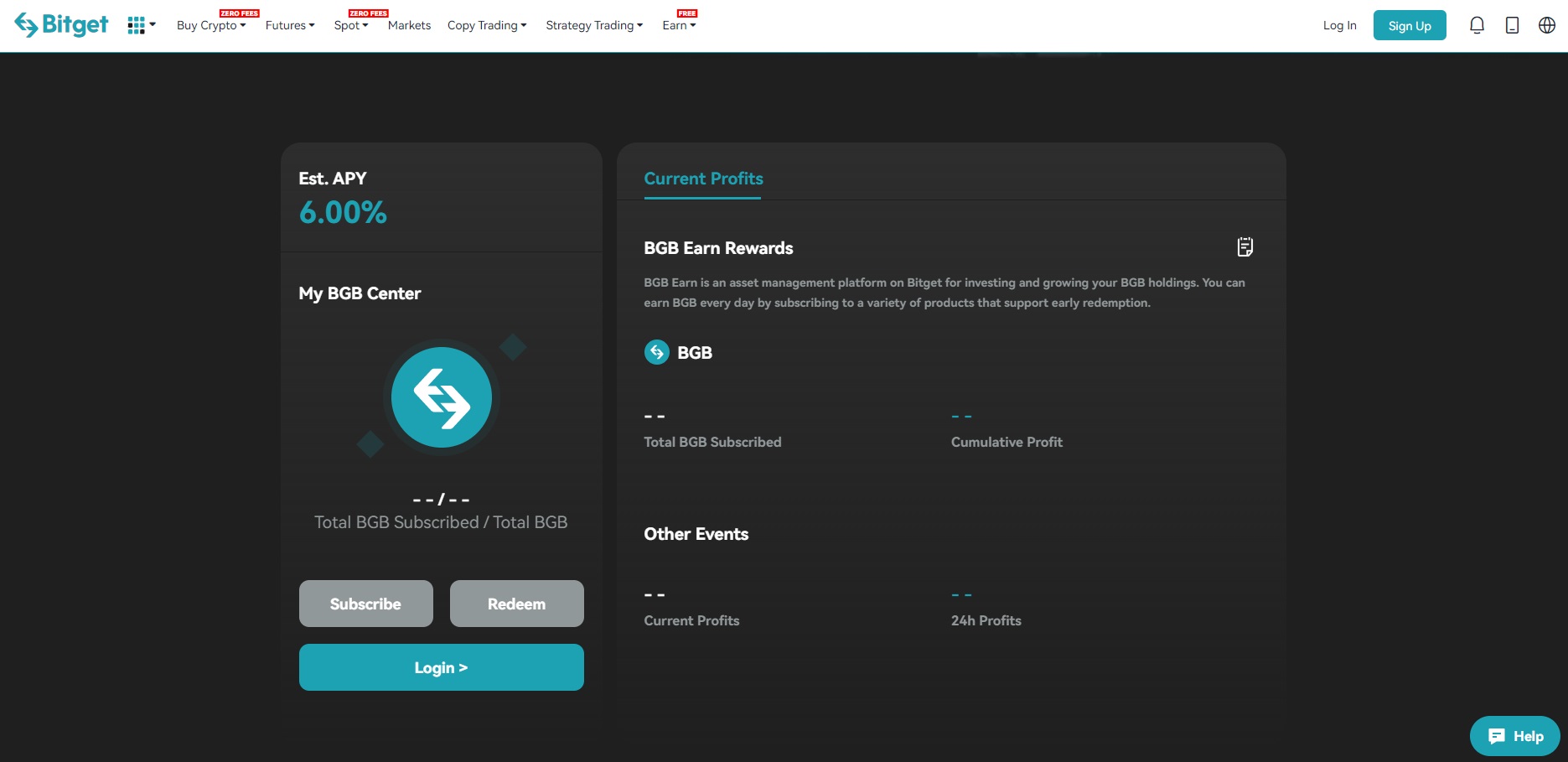Click the Subscribe button
1568x762 pixels.
point(366,604)
